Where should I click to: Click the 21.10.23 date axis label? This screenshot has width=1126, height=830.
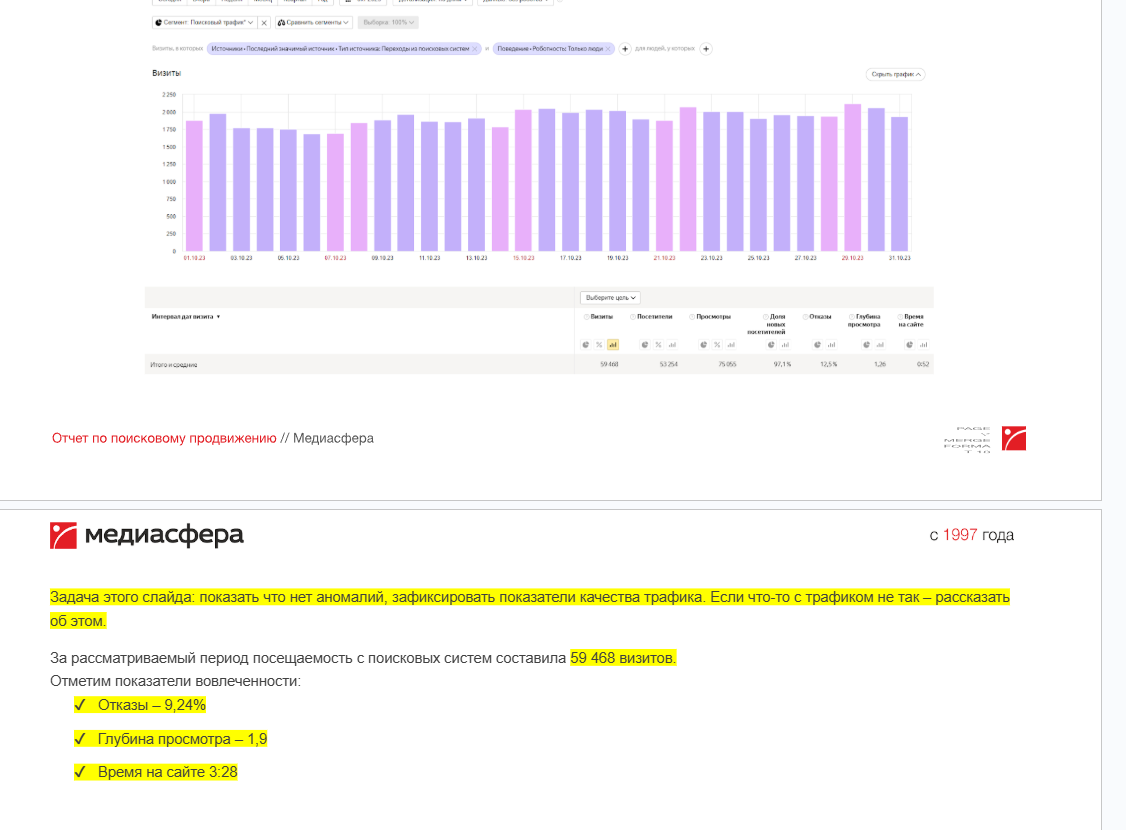click(664, 258)
